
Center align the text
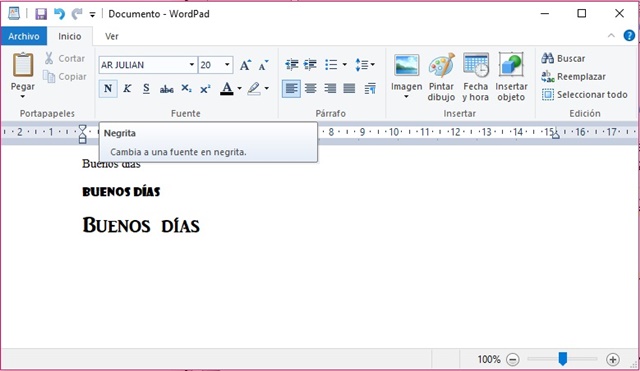click(311, 89)
